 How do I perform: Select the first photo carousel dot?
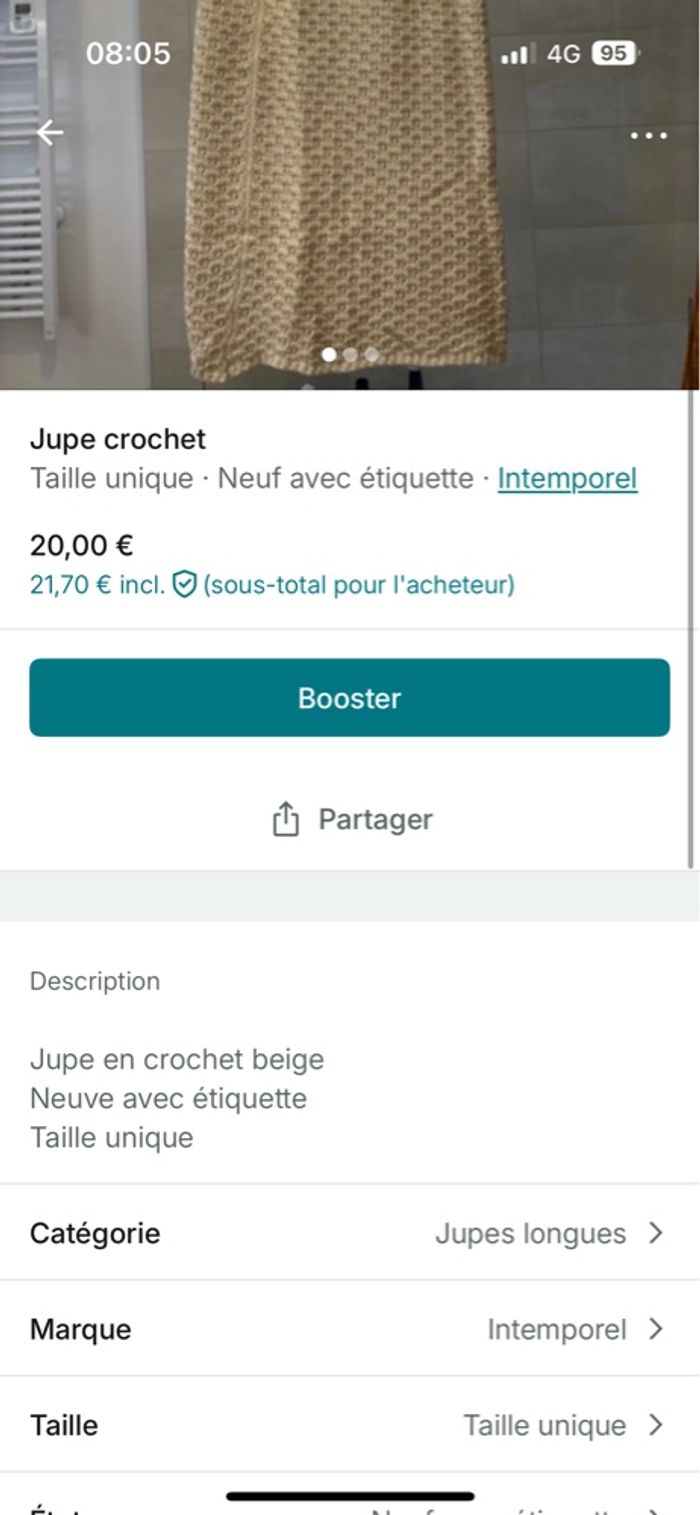329,354
